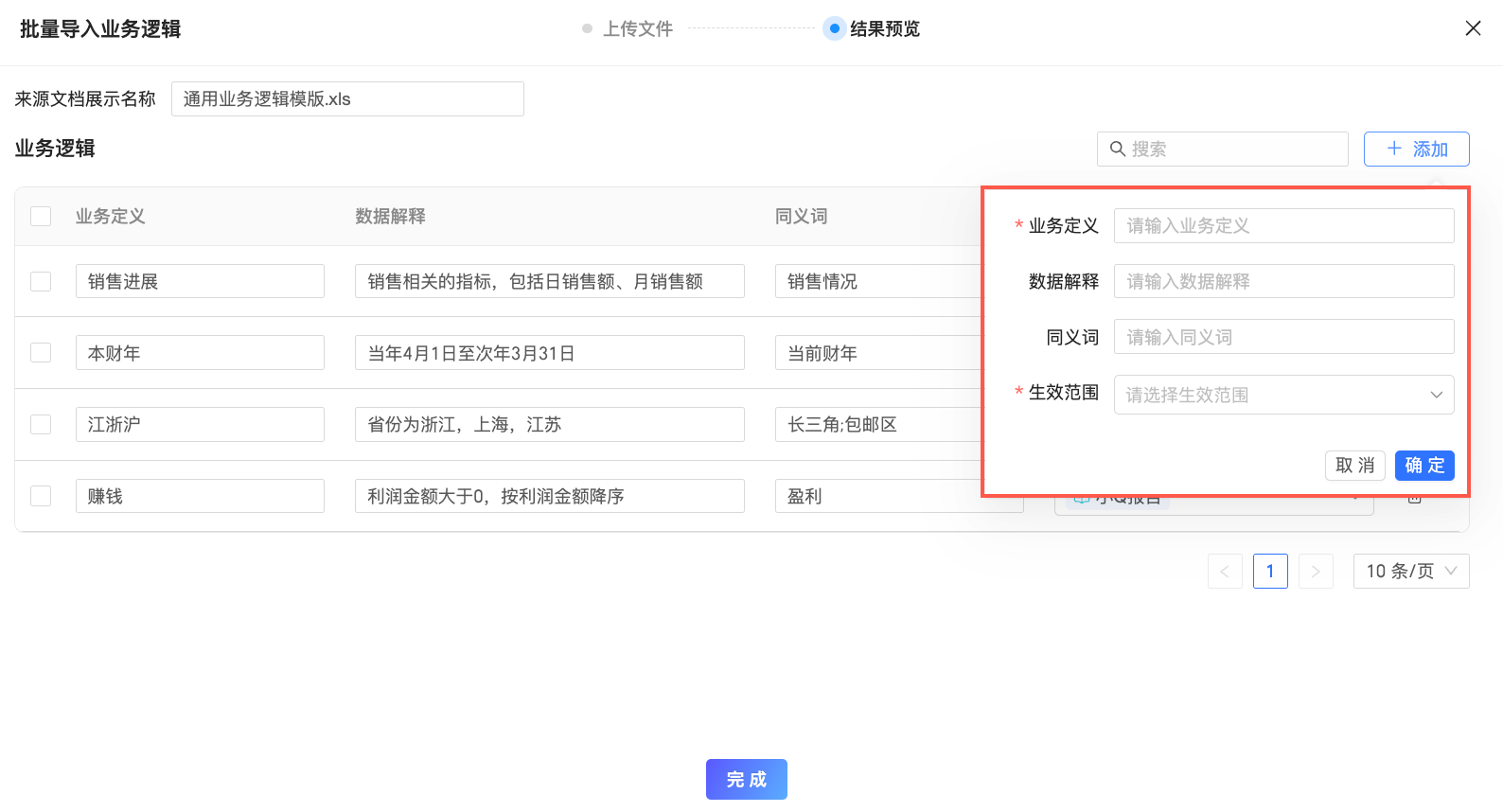Image resolution: width=1503 pixels, height=812 pixels.
Task: Click the 数据解释 column header
Action: [390, 216]
